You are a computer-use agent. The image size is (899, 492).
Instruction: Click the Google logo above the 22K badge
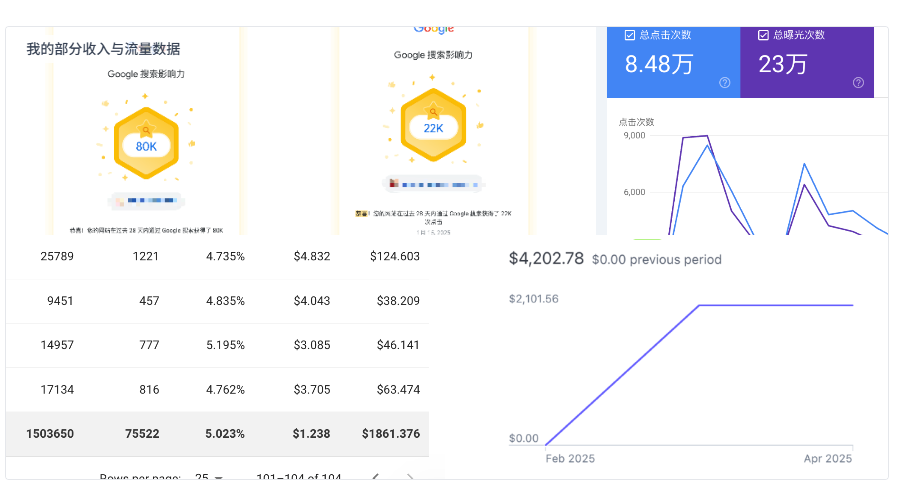click(x=433, y=30)
